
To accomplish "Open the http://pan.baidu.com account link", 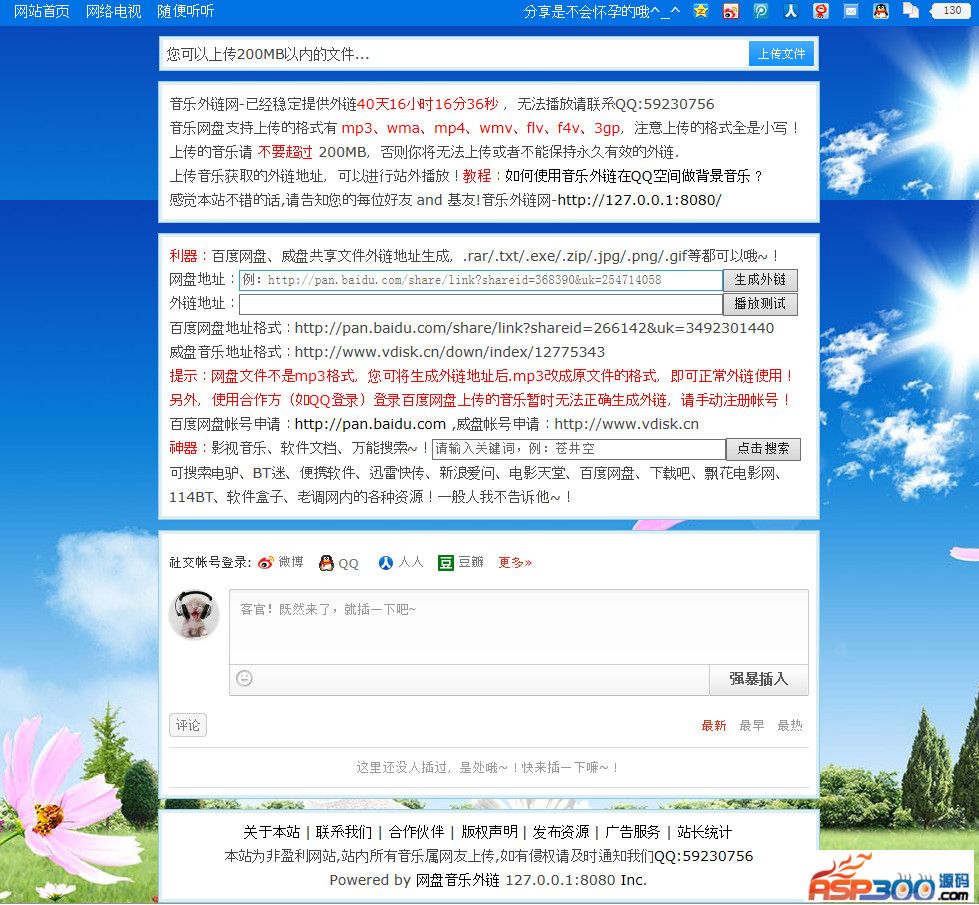I will tap(370, 425).
